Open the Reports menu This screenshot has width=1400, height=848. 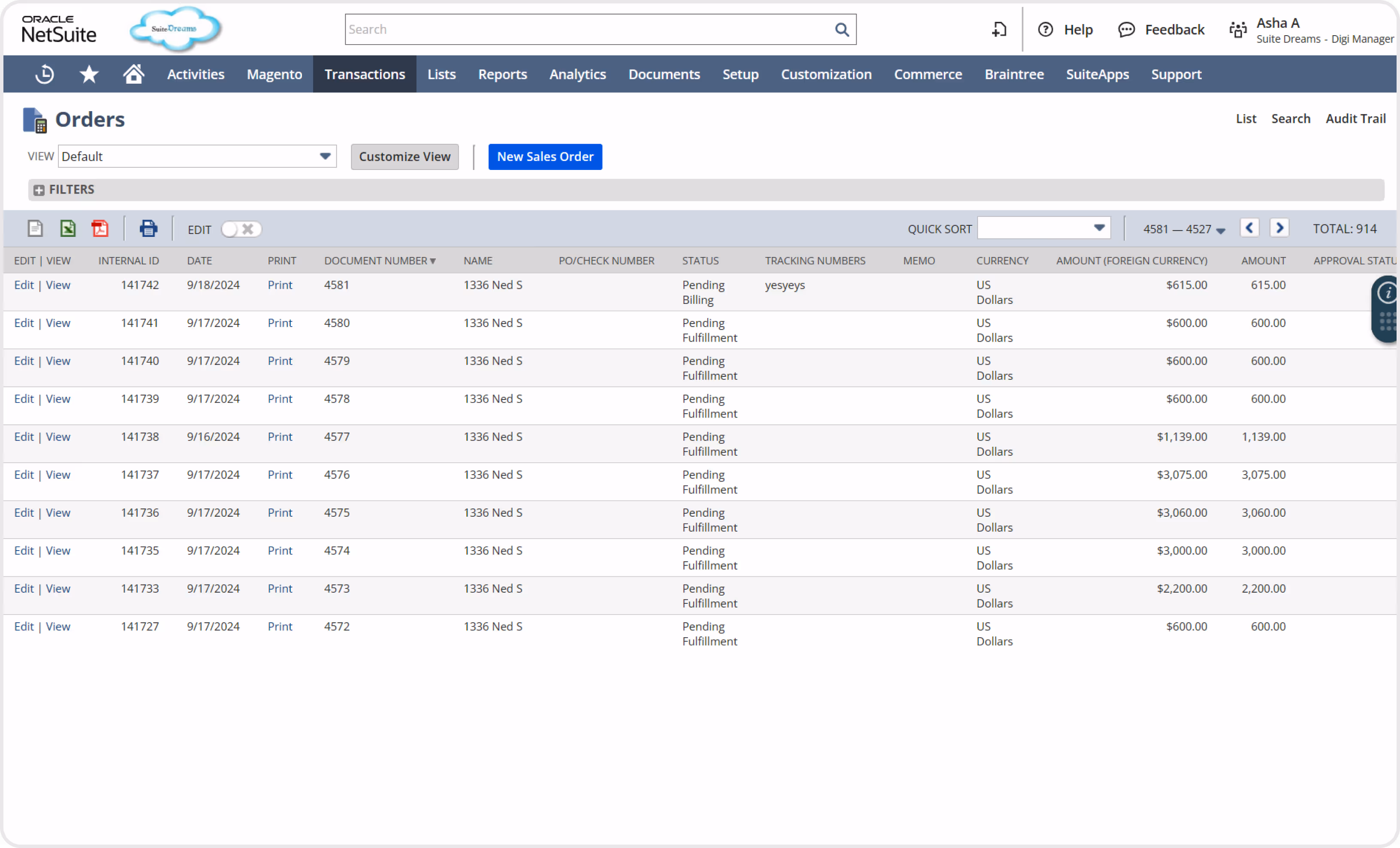[x=502, y=74]
